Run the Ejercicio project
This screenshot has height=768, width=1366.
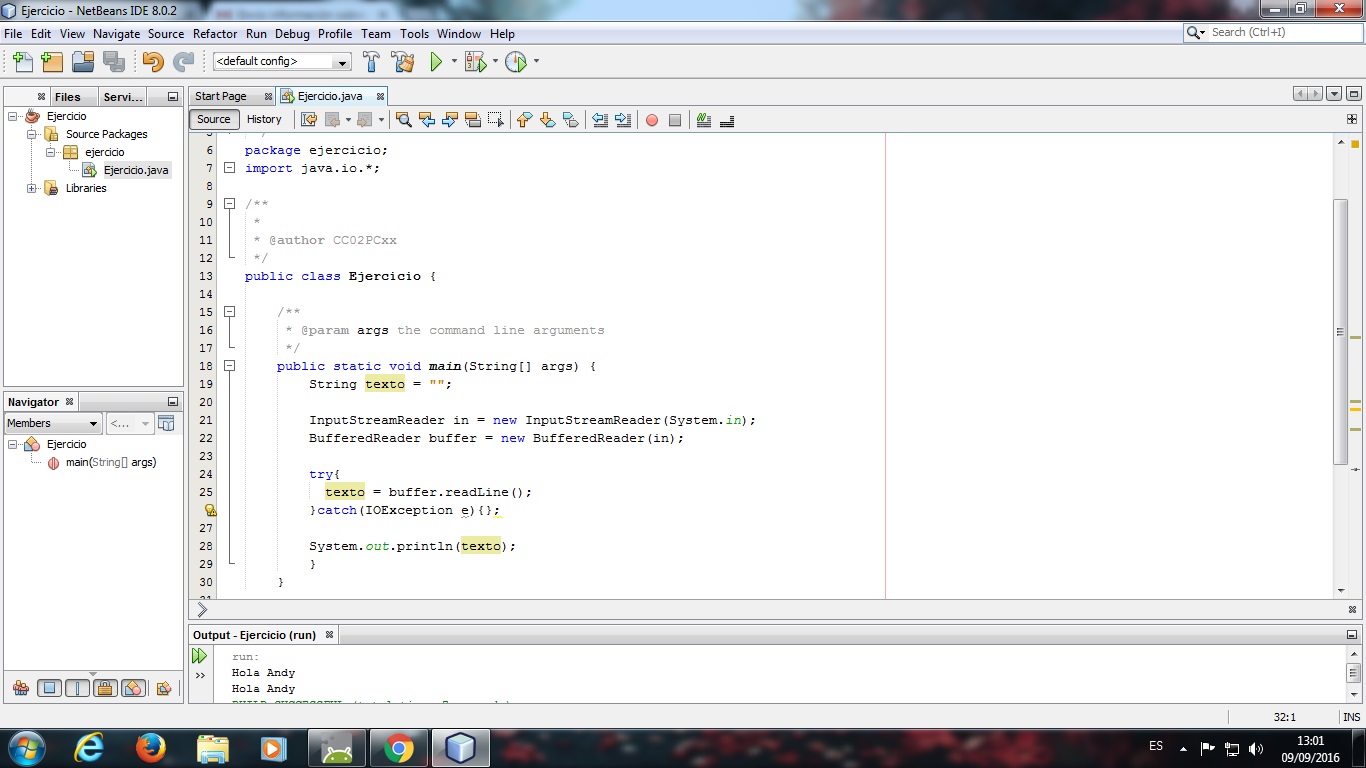click(438, 61)
